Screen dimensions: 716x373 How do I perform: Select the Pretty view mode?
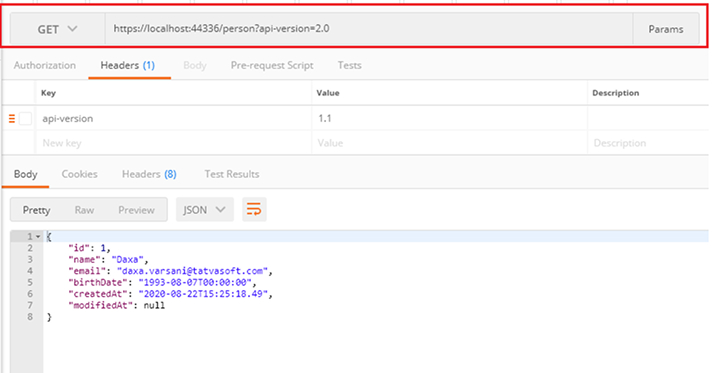(x=37, y=210)
